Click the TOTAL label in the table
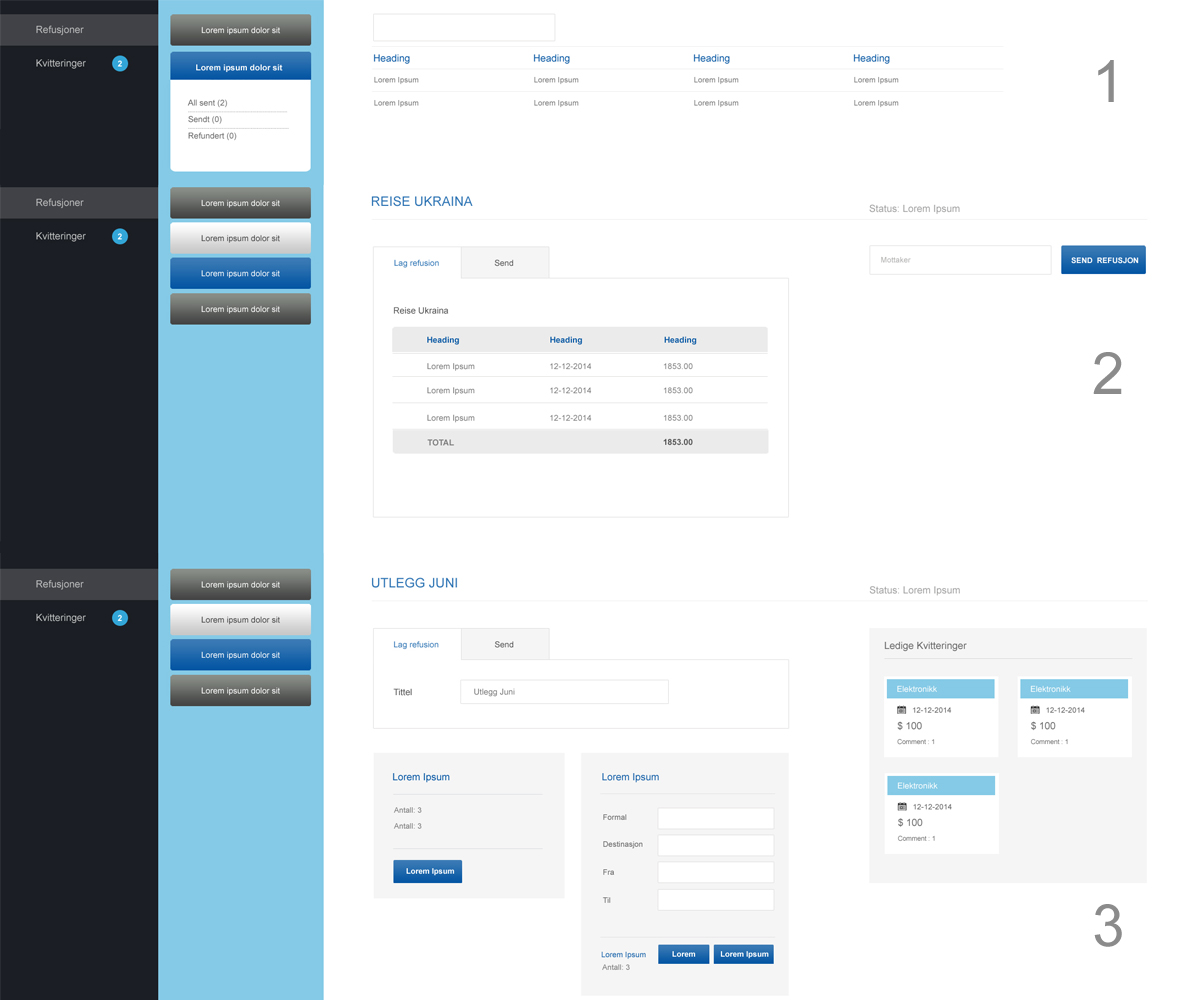Screen dimensions: 1200x1000 (x=440, y=442)
